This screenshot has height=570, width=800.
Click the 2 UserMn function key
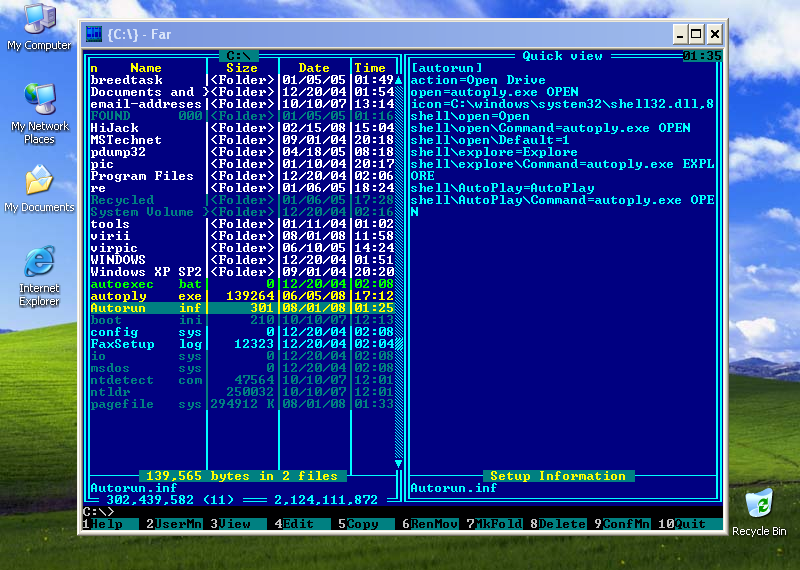pyautogui.click(x=174, y=524)
